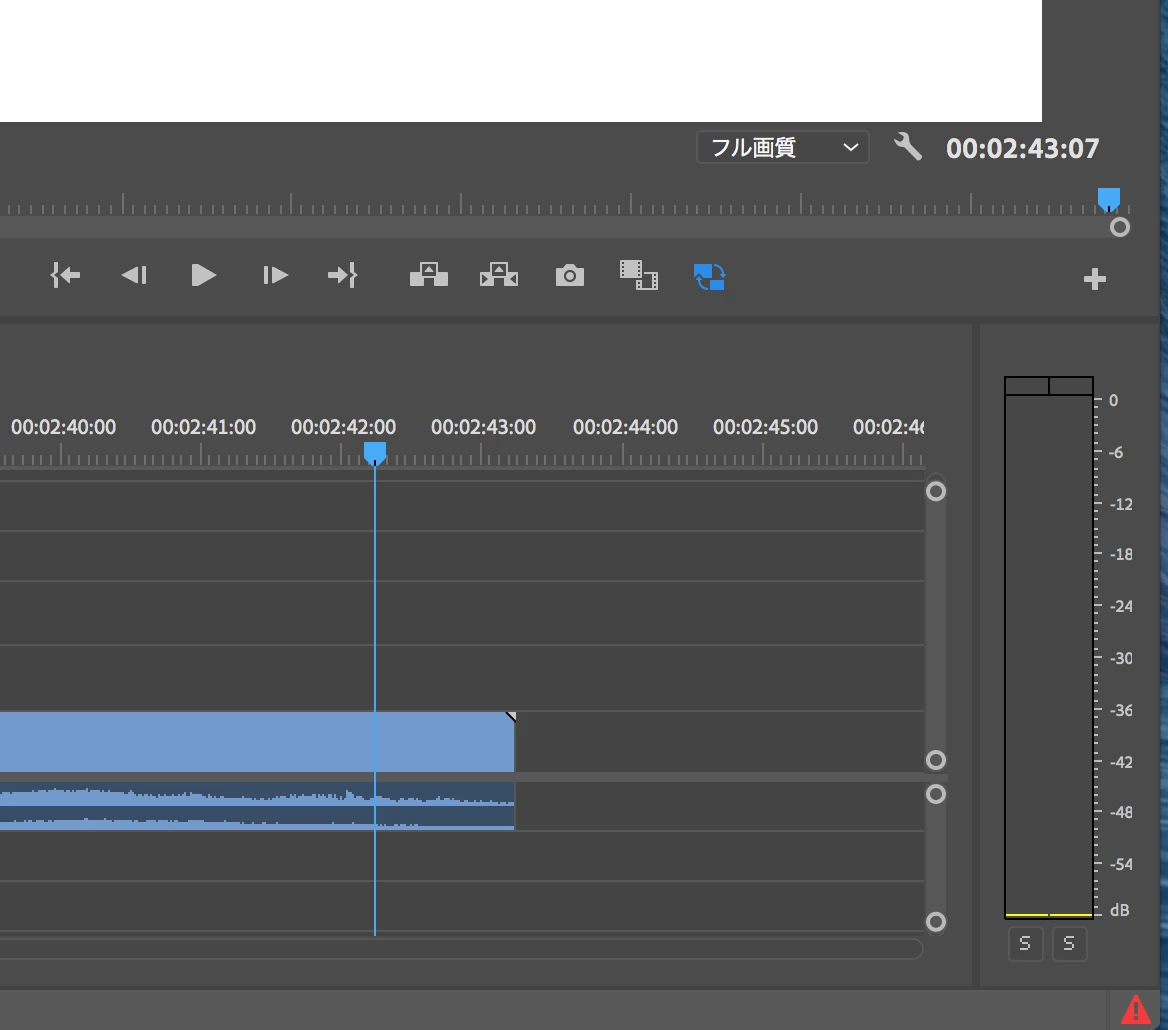
Task: Click bottom video track vertical zoom handle
Action: coord(936,760)
